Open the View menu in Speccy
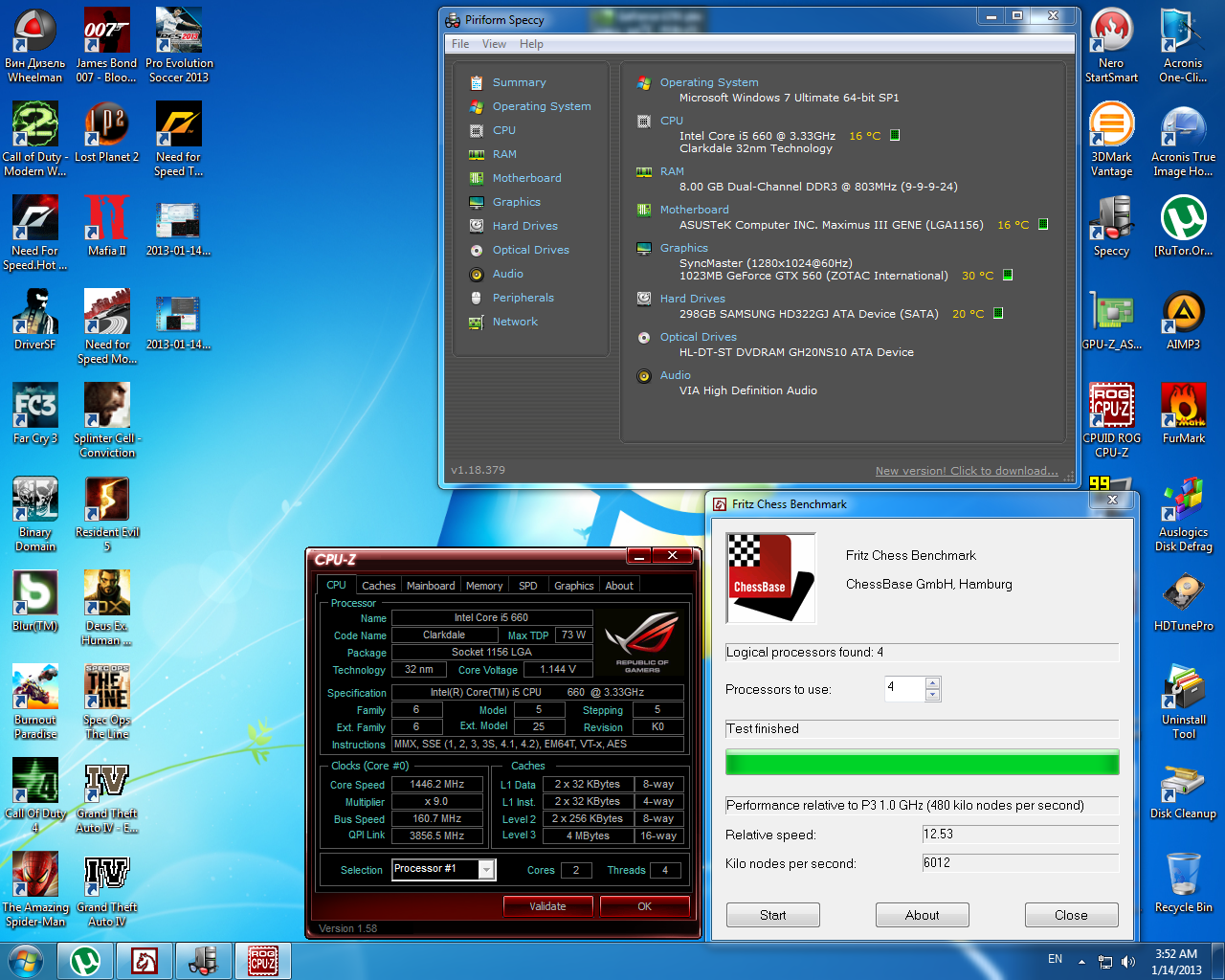Screen dimensions: 1225x980 494,44
